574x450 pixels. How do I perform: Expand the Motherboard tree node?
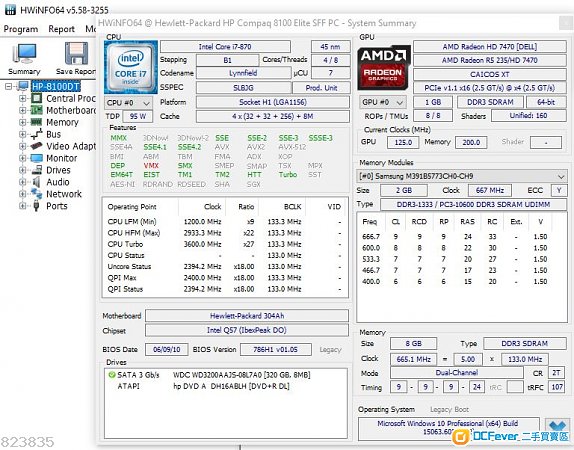point(22,110)
